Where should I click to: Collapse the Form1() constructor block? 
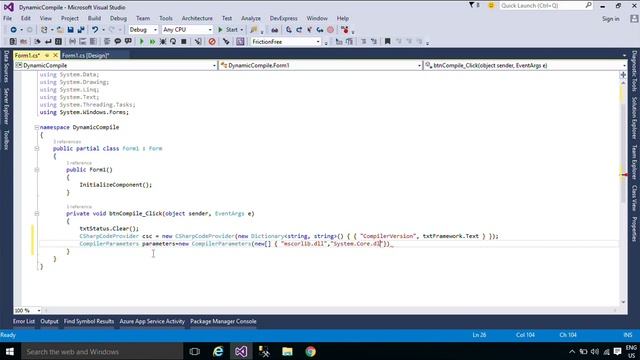(37, 170)
